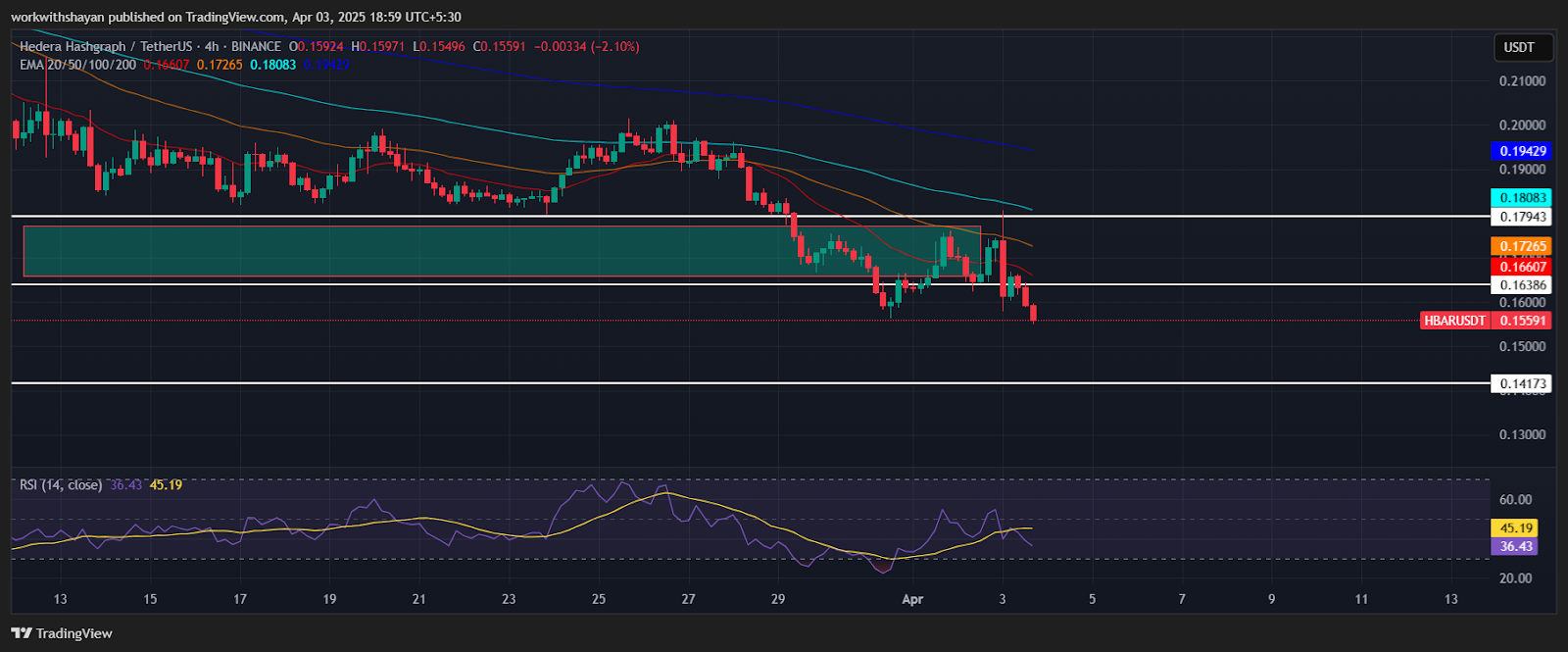
Task: Click the yellow 45.19 RSI value label
Action: tap(1515, 527)
